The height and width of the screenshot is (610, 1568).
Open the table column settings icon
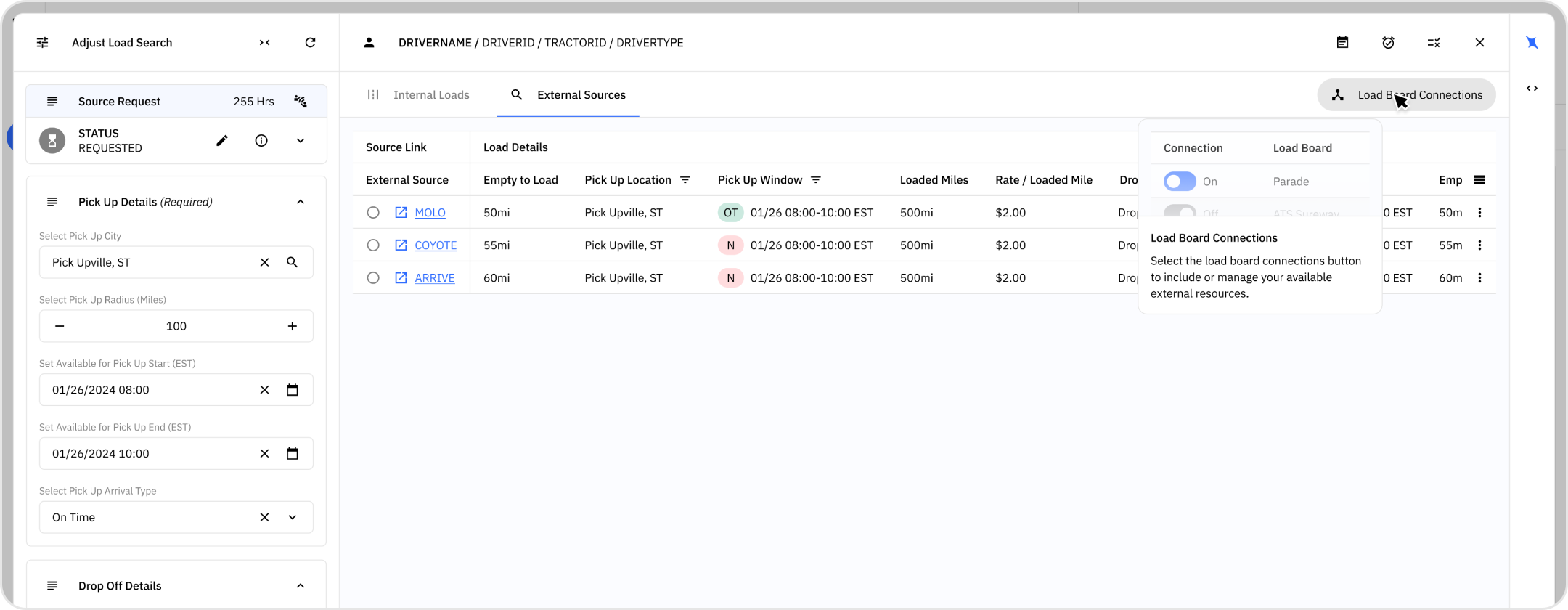1479,180
